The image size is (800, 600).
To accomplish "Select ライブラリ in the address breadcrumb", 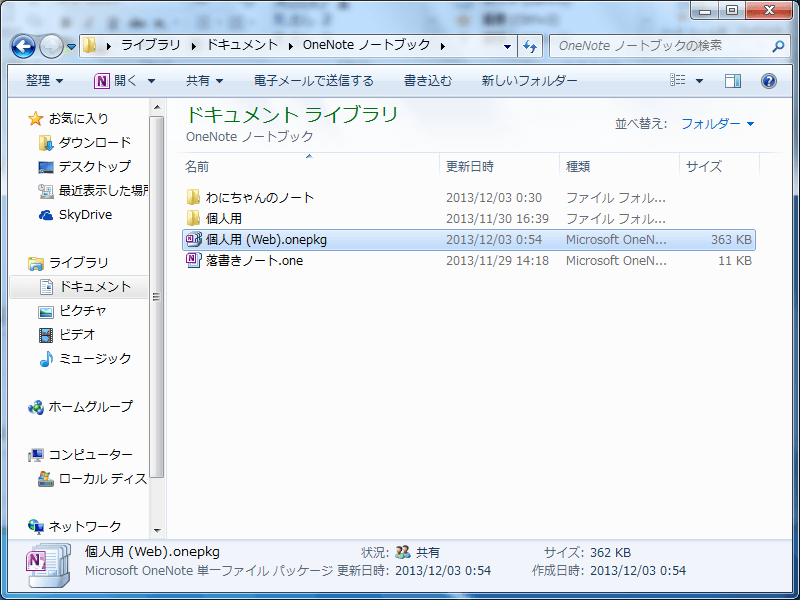I will (151, 45).
